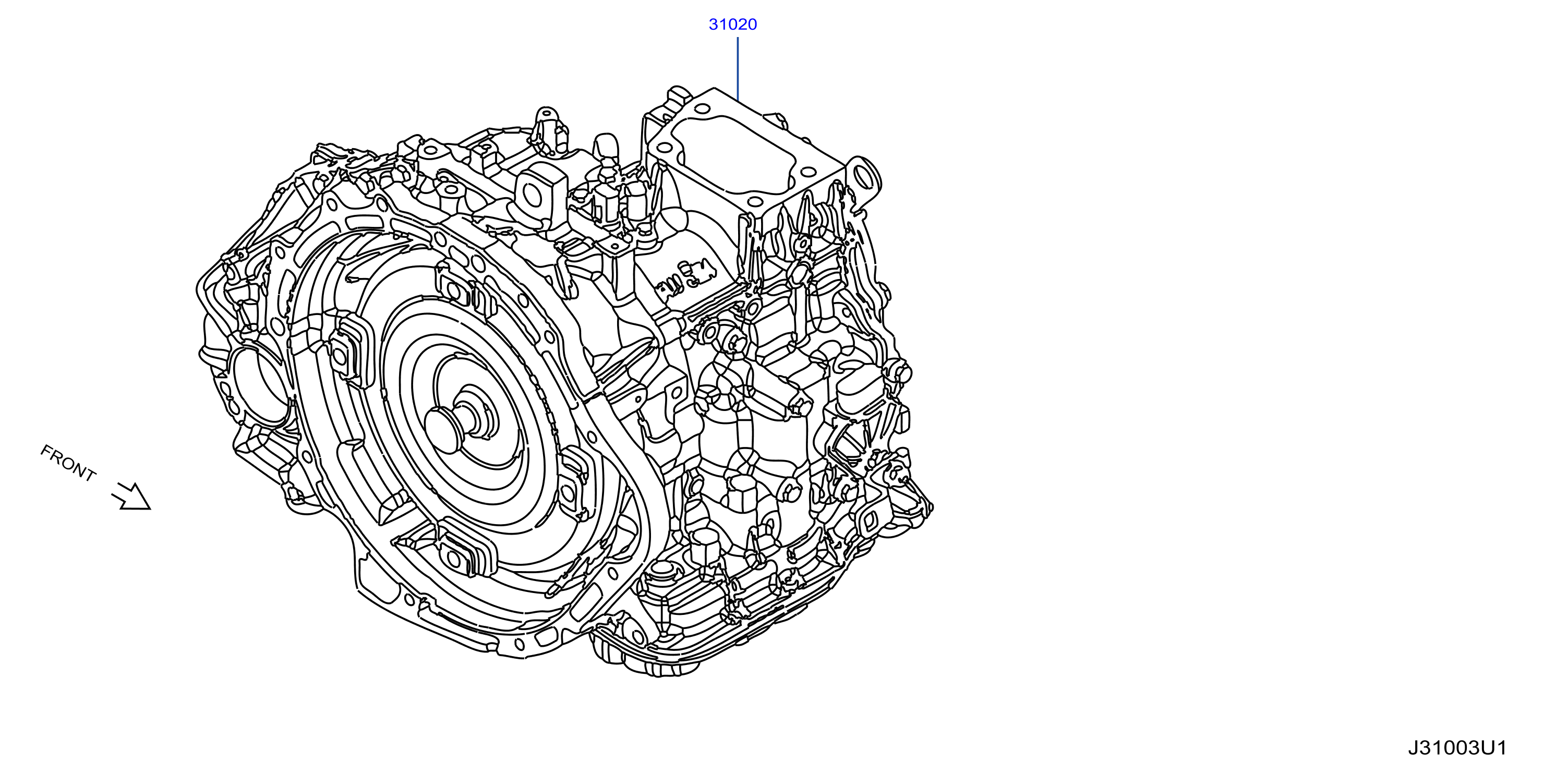The image size is (1568, 774).
Task: Click the FRONT text label
Action: (x=68, y=463)
